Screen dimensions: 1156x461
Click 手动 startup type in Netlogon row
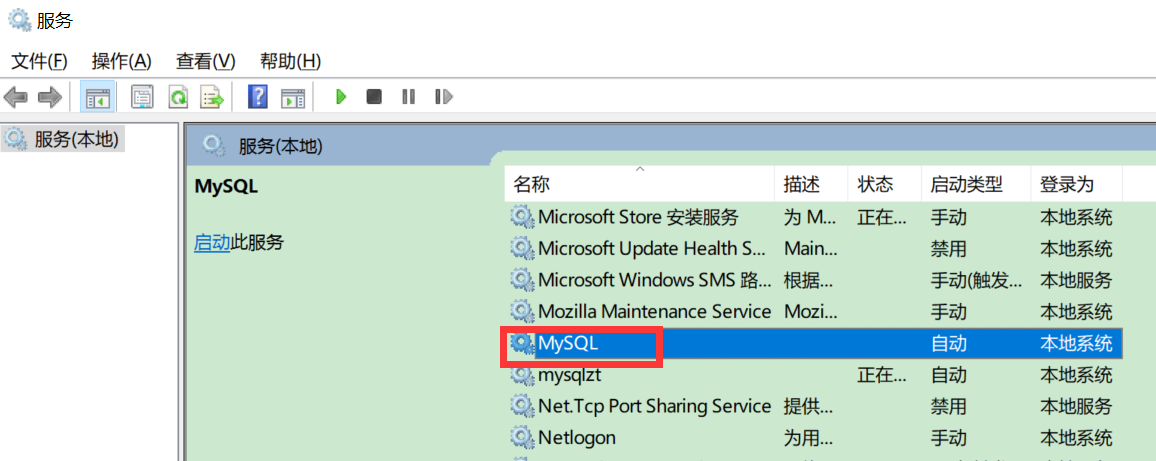[948, 437]
